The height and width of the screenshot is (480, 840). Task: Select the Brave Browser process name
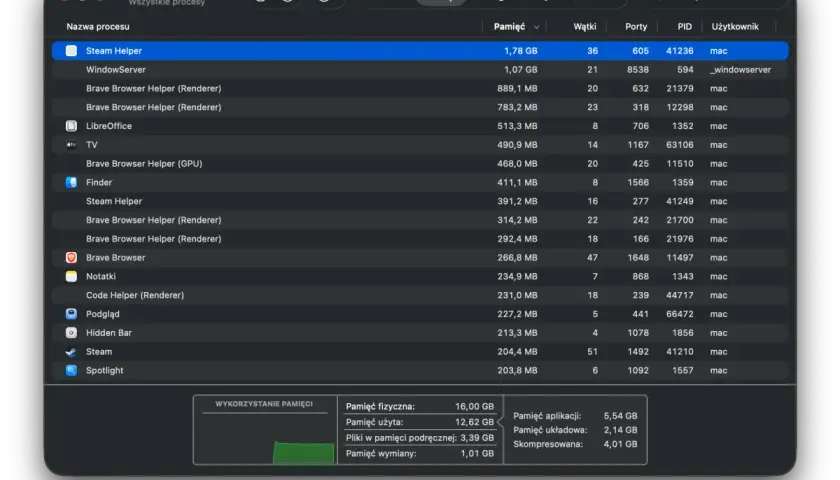(116, 258)
